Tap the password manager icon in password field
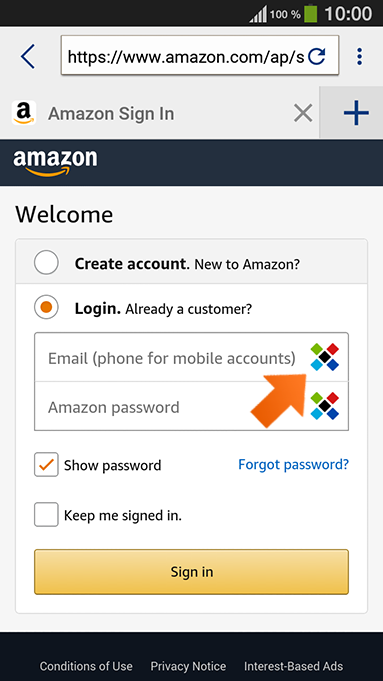Image resolution: width=383 pixels, height=681 pixels. [325, 406]
